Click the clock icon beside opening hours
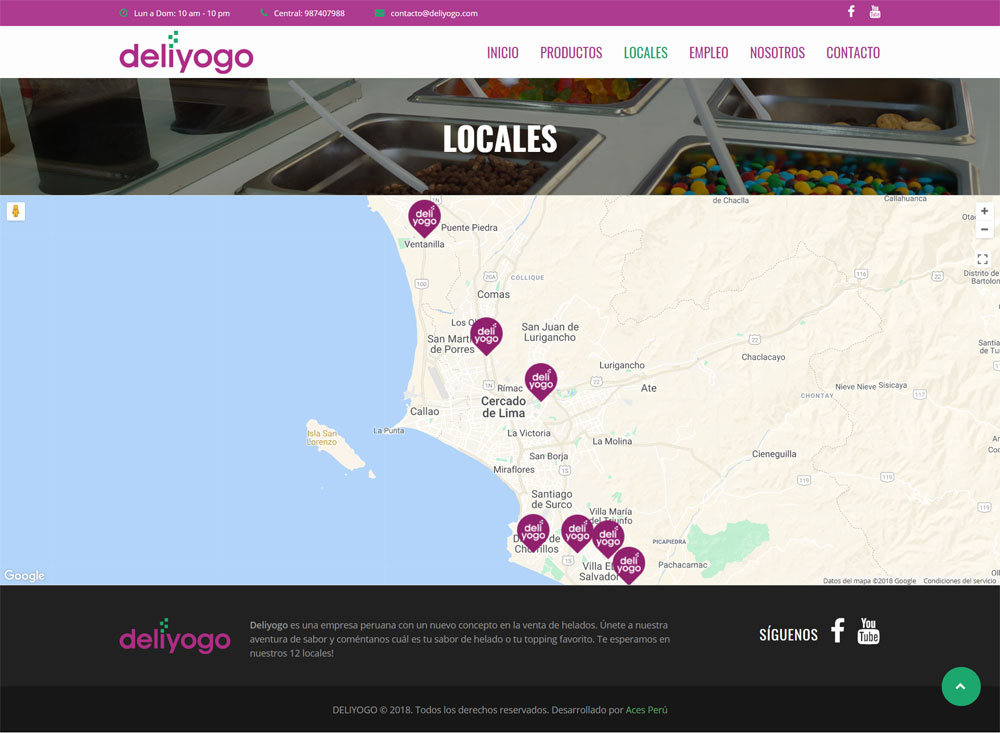The image size is (1000, 733). (124, 13)
